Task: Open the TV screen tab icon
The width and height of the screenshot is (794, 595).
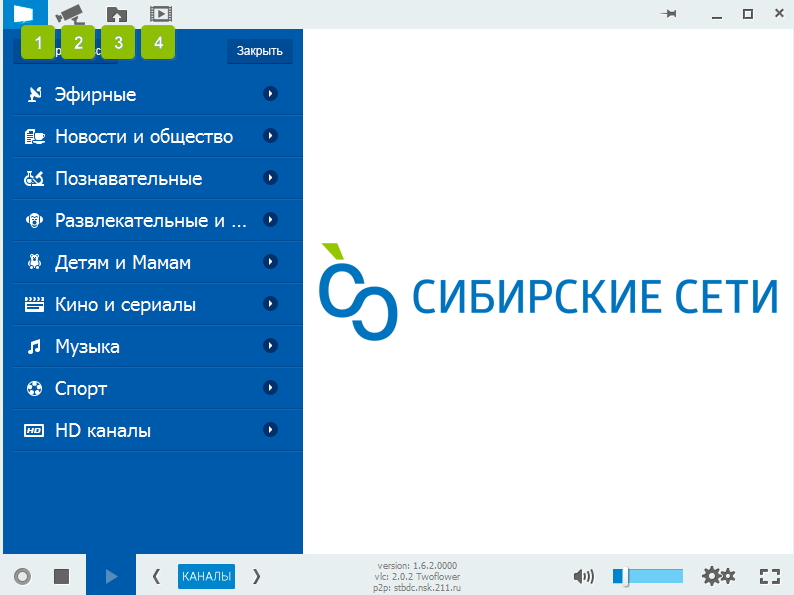Action: pos(25,13)
